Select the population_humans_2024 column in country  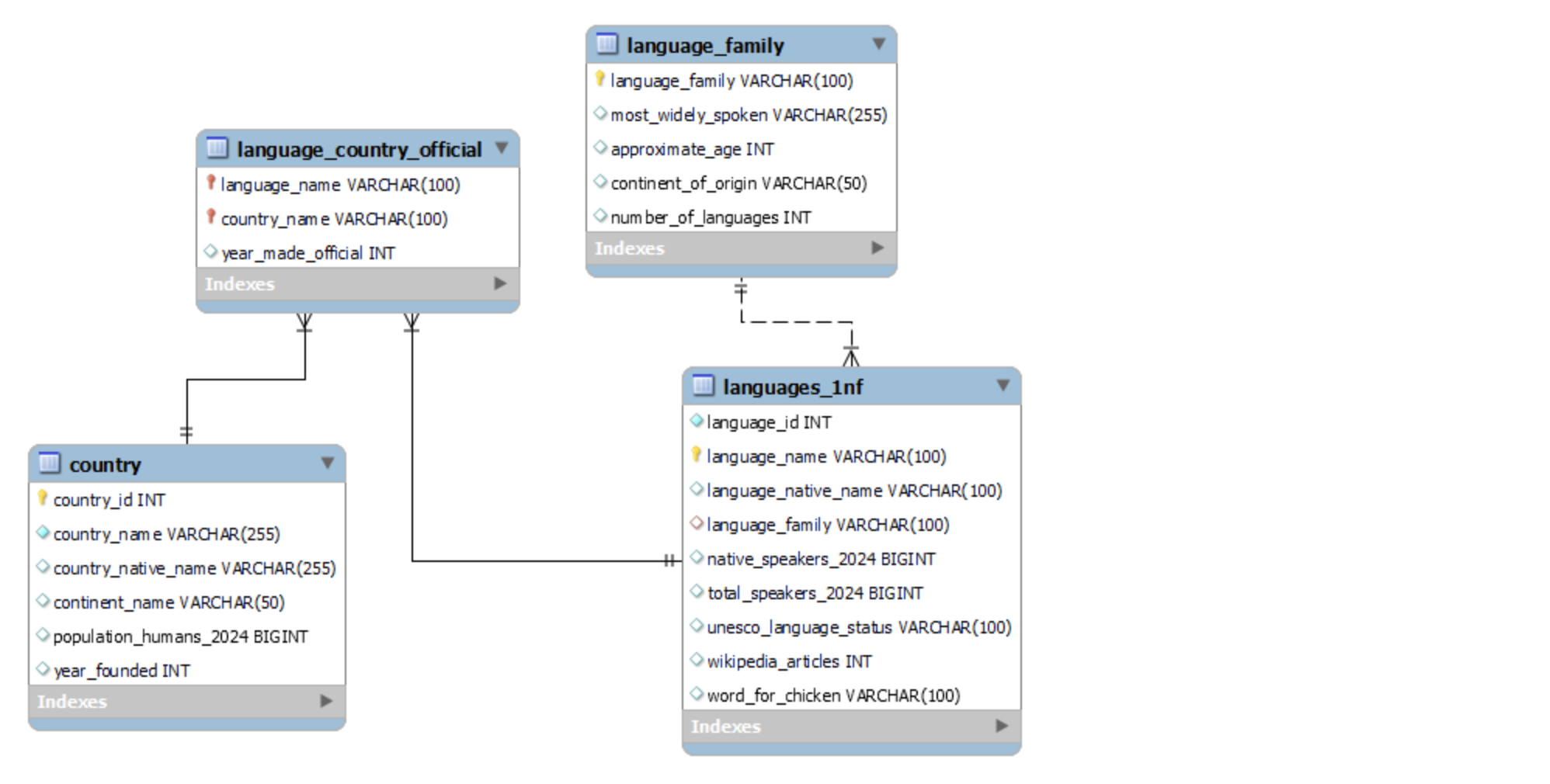(179, 636)
